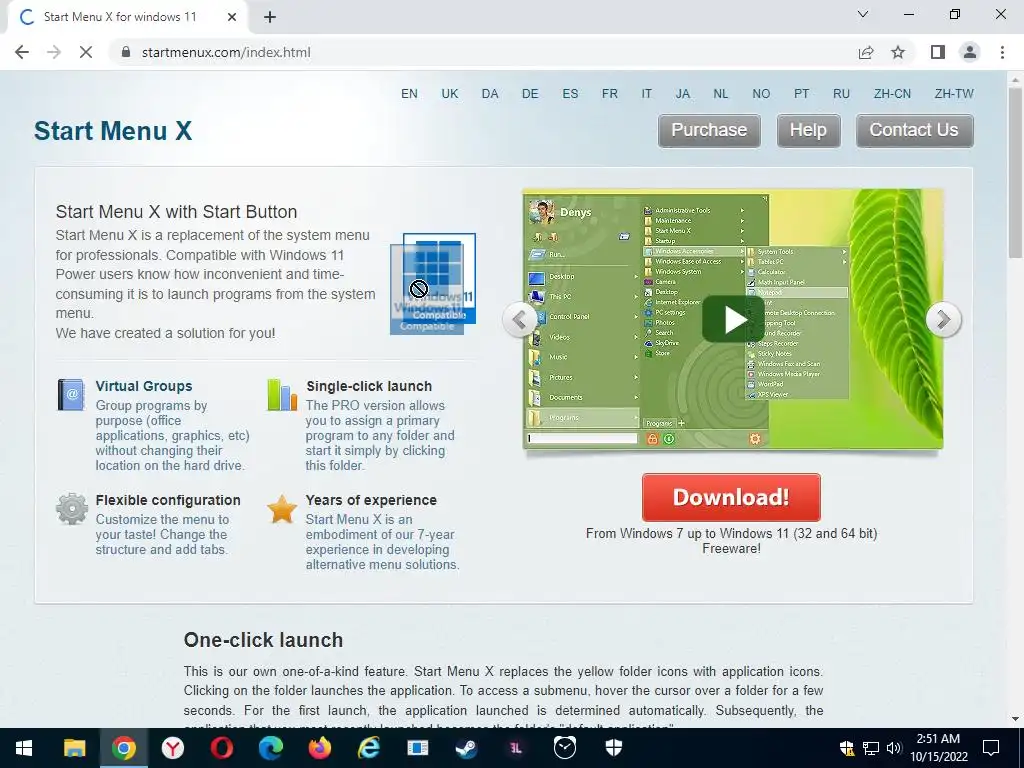The image size is (1024, 768).
Task: Open the browser side panel icon
Action: (x=938, y=52)
